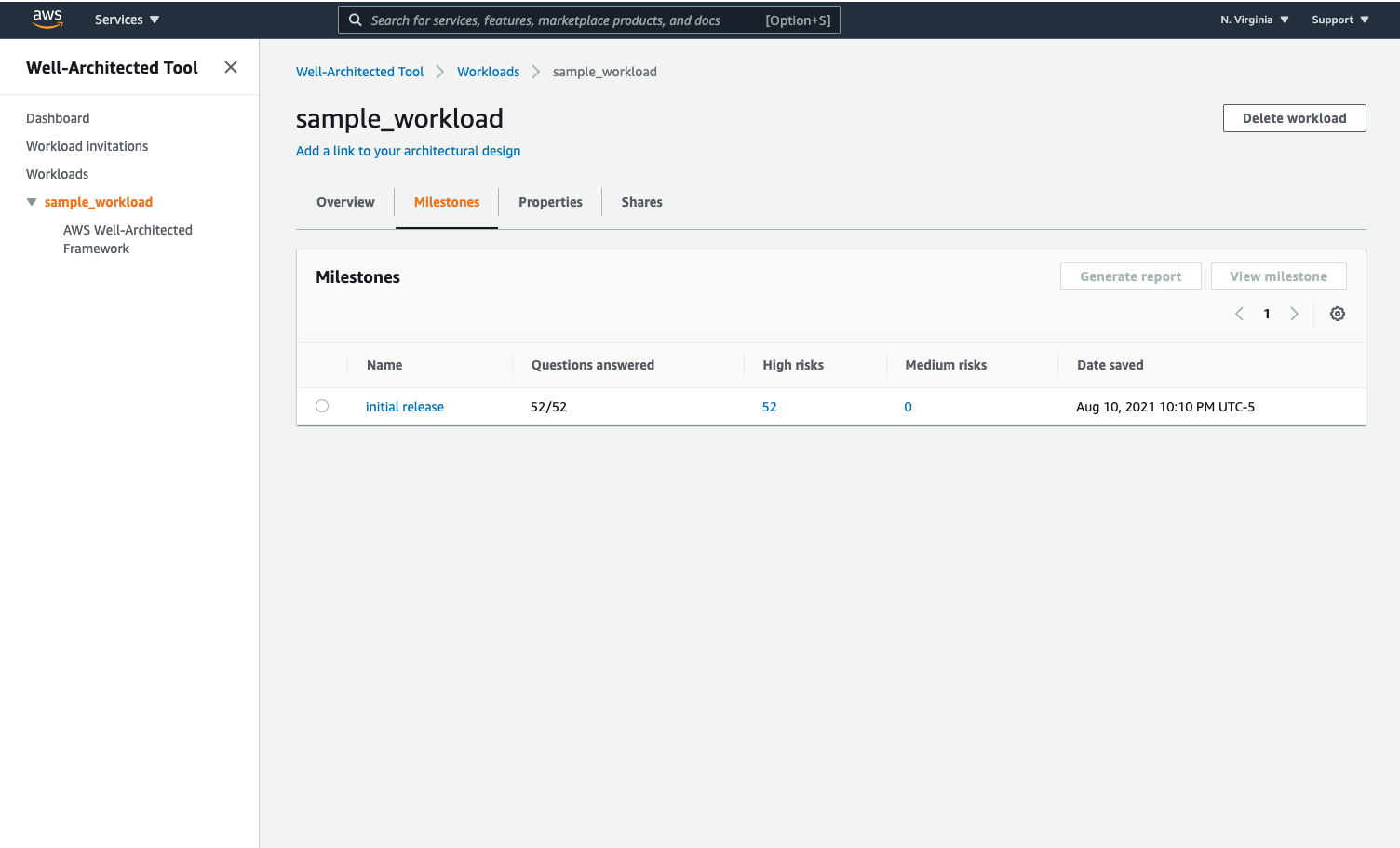Screen dimensions: 1400x848
Task: Close the Well-Architected Tool sidebar
Action: [x=231, y=67]
